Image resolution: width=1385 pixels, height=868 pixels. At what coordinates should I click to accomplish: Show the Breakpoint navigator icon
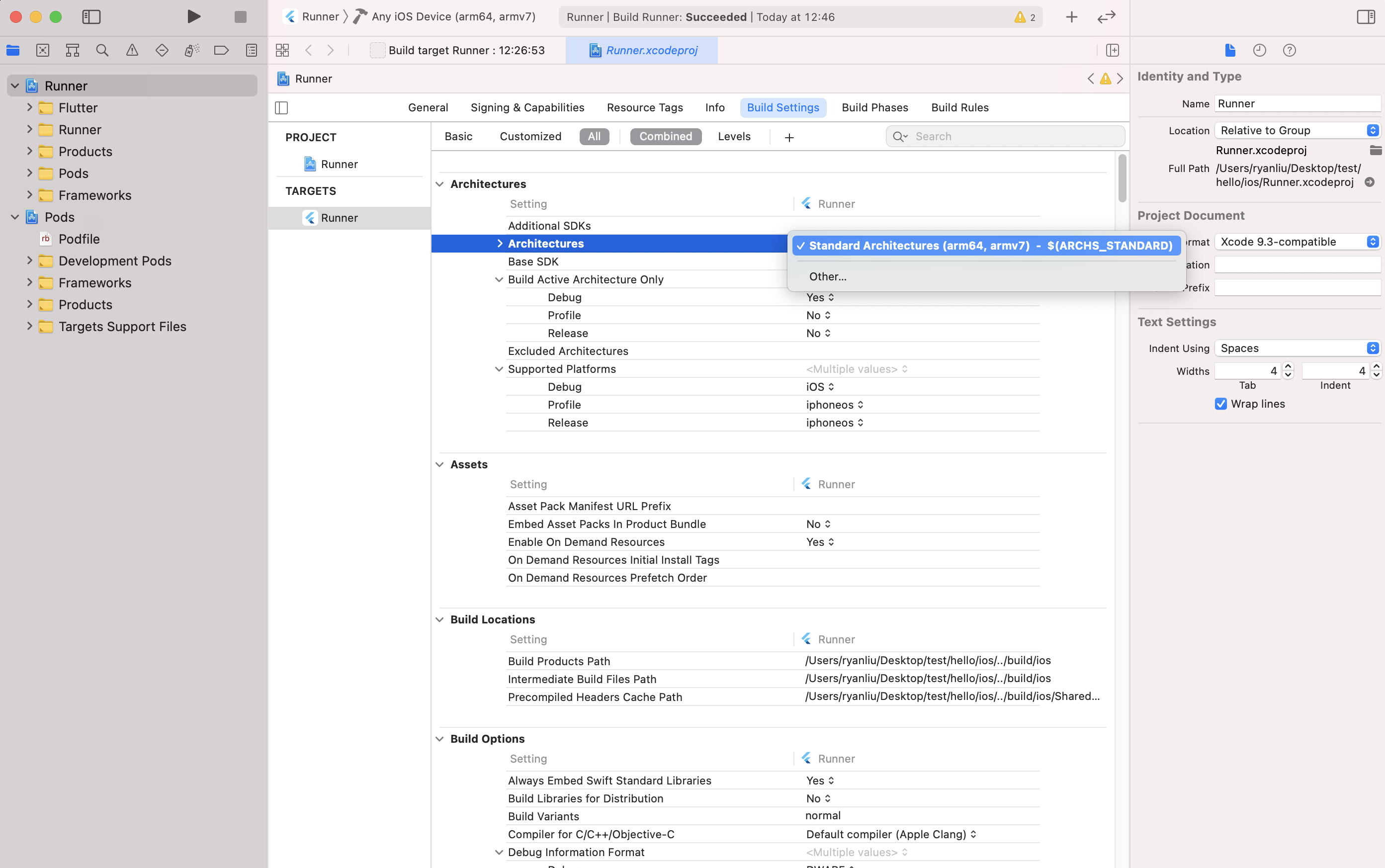tap(221, 51)
